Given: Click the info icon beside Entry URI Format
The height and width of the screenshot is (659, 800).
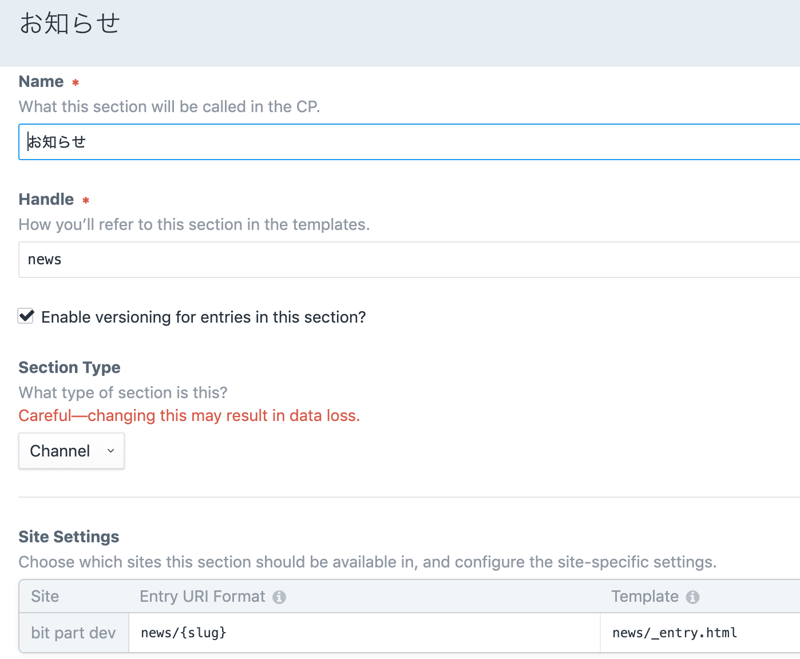Looking at the screenshot, I should point(279,597).
